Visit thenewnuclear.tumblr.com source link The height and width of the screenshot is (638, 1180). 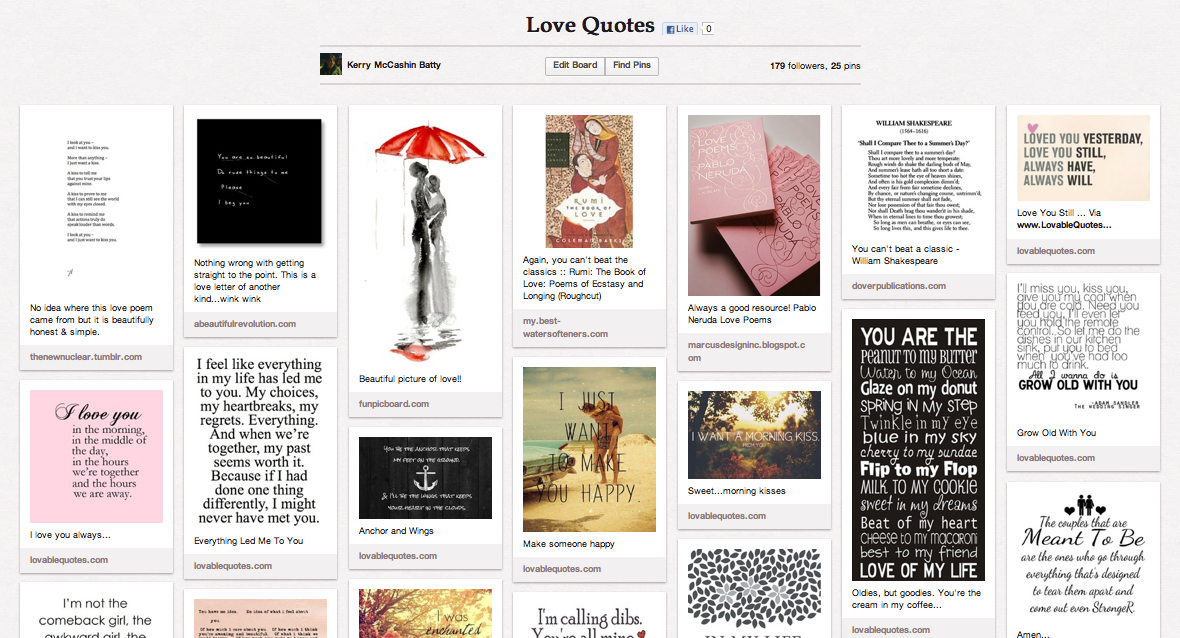(x=86, y=357)
